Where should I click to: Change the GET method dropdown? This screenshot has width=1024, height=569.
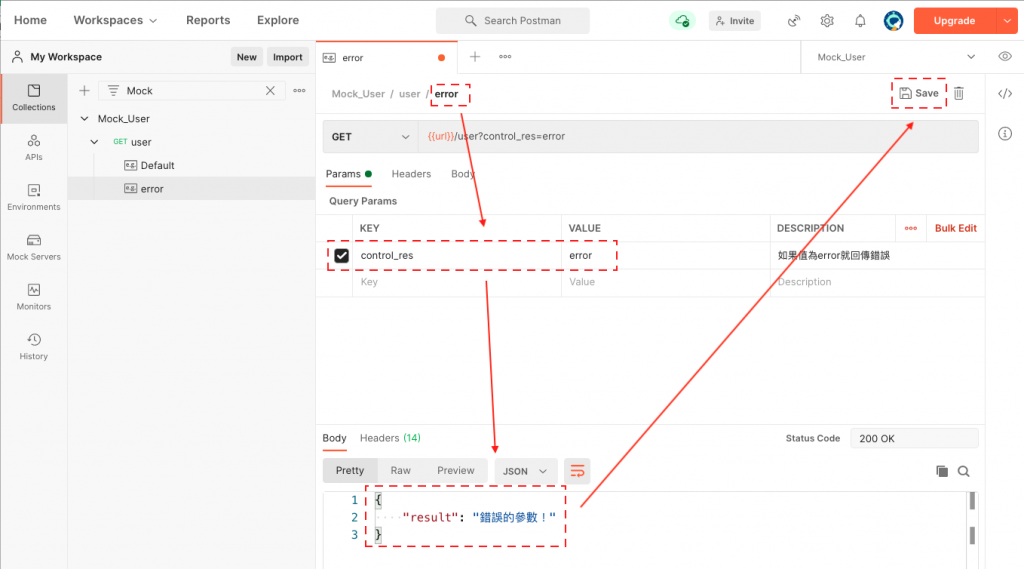pyautogui.click(x=370, y=137)
